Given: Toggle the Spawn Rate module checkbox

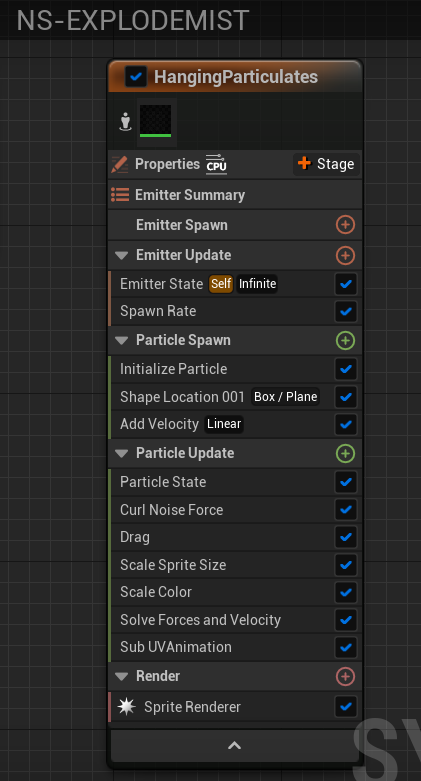Looking at the screenshot, I should tap(345, 311).
